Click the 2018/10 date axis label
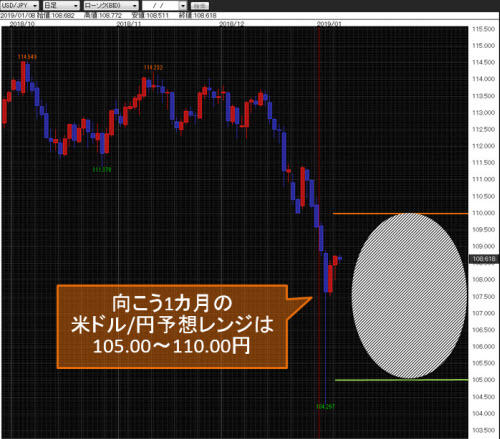Image resolution: width=500 pixels, height=439 pixels. coord(22,24)
